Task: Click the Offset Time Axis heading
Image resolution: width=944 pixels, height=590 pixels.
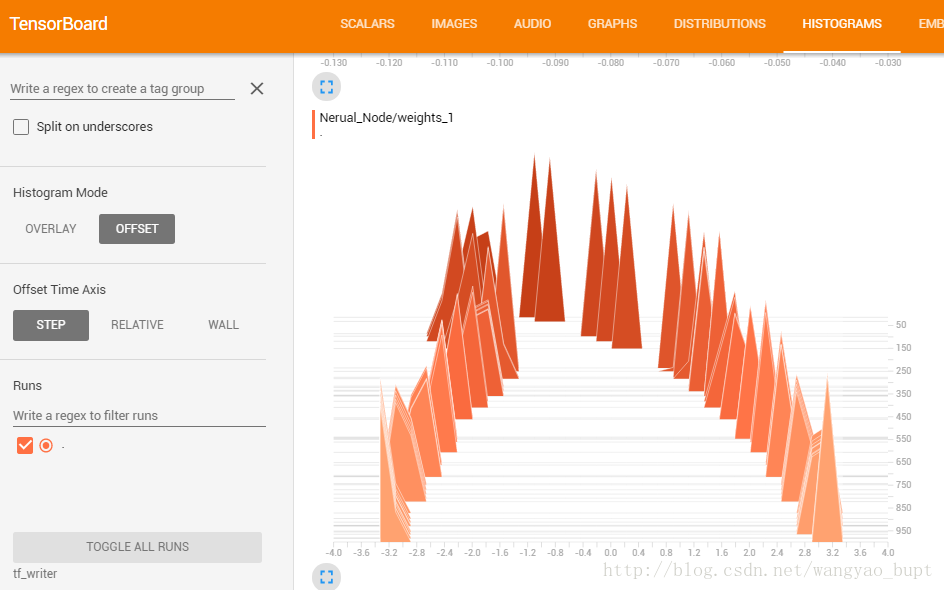Action: point(60,290)
